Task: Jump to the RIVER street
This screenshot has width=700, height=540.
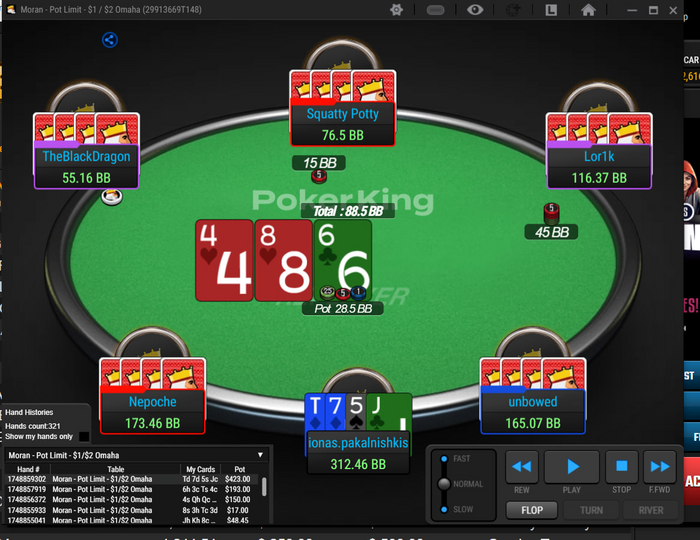Action: 650,510
